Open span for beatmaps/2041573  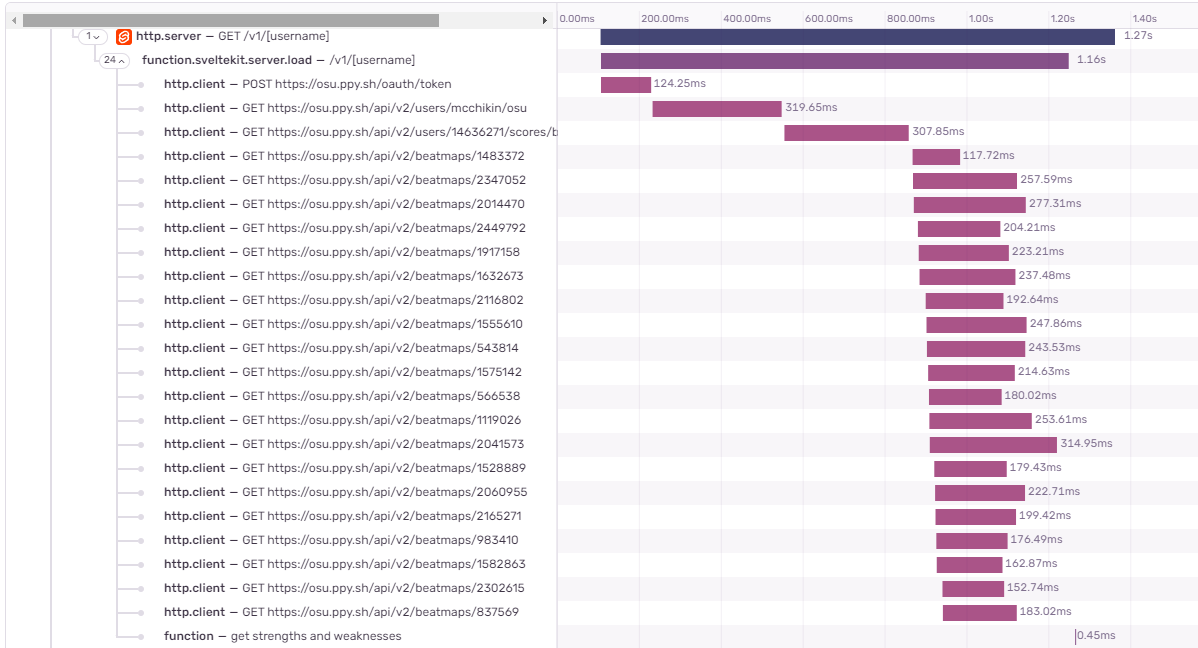click(x=344, y=444)
